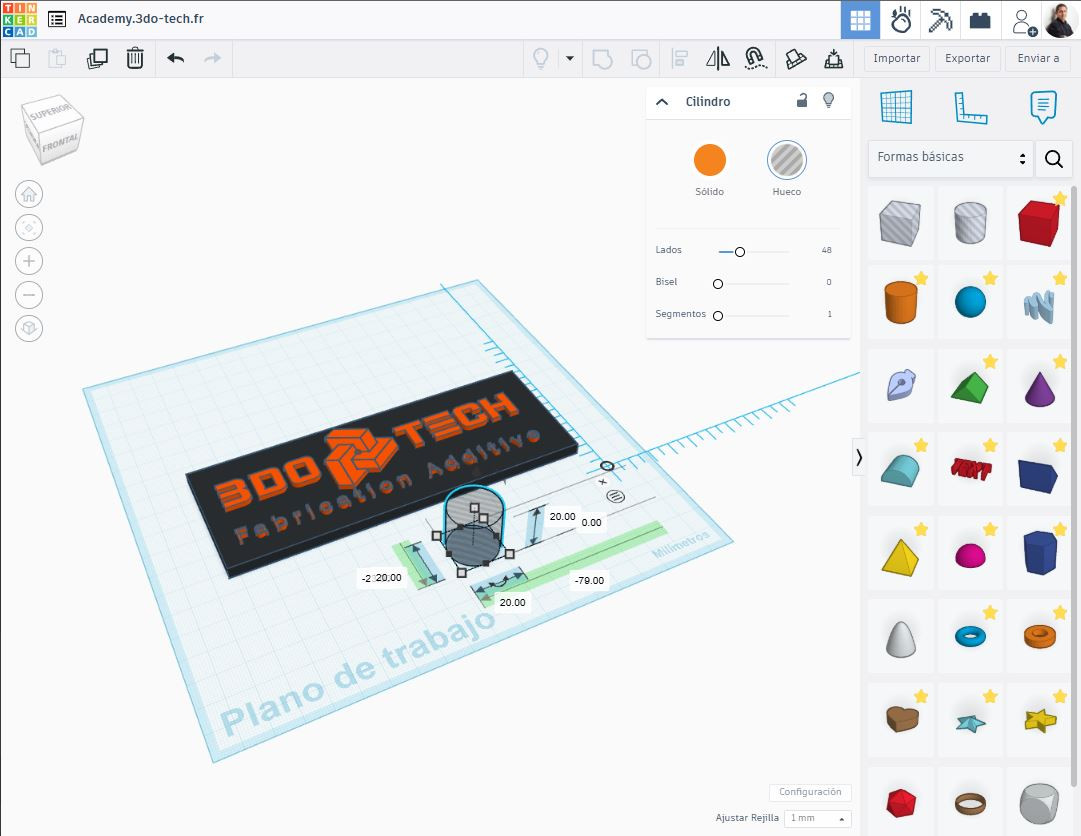Switch to Sim Lab view
Image resolution: width=1081 pixels, height=836 pixels.
tap(900, 20)
